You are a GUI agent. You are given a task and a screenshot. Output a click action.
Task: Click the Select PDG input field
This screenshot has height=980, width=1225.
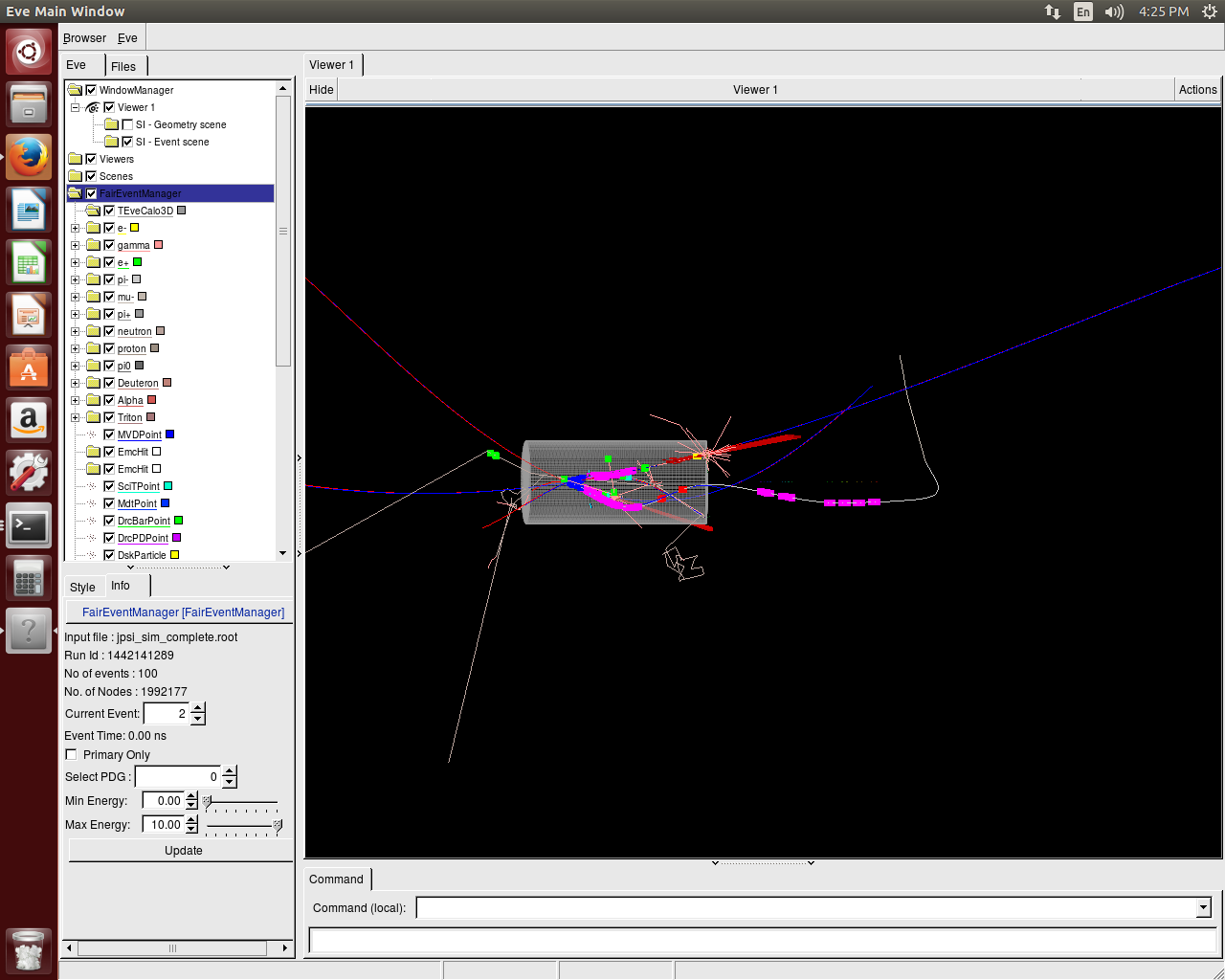click(x=177, y=777)
